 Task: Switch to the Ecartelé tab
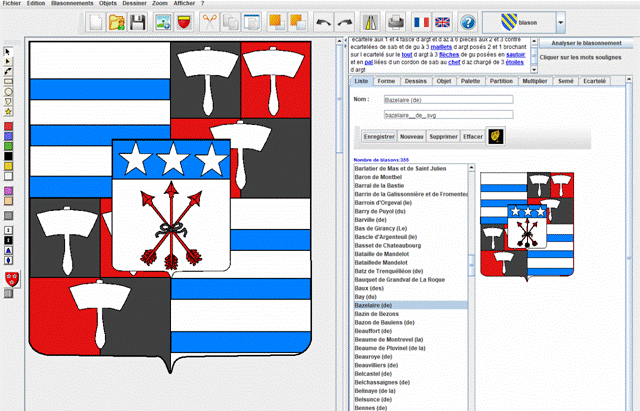pos(594,80)
